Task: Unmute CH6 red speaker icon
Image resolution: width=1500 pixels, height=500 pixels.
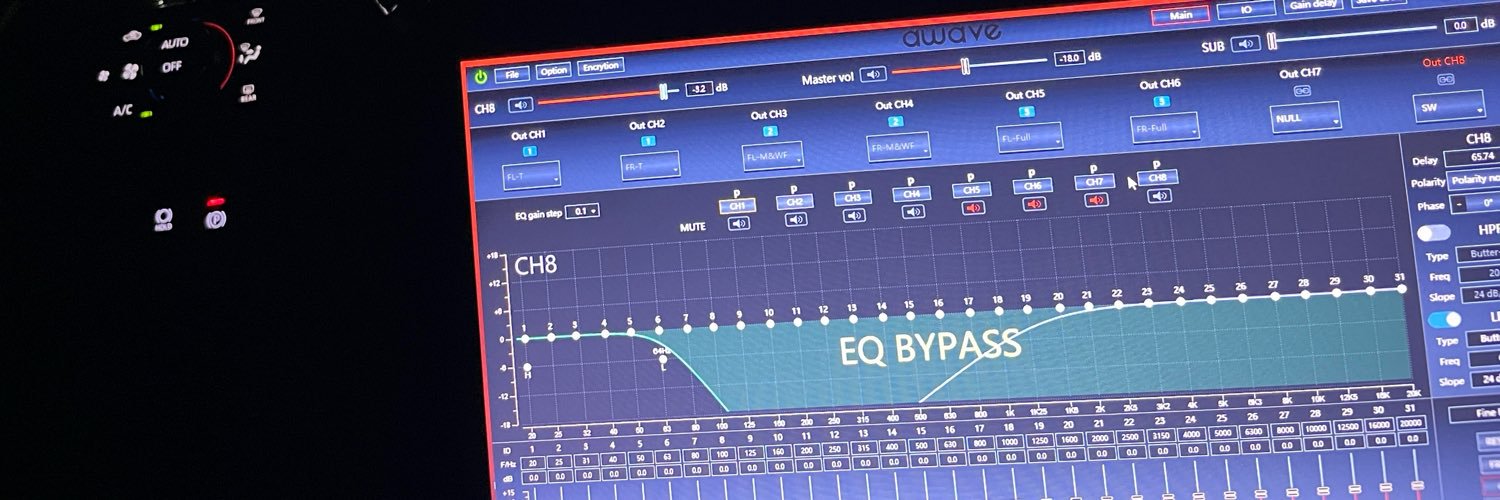Action: pyautogui.click(x=1034, y=203)
